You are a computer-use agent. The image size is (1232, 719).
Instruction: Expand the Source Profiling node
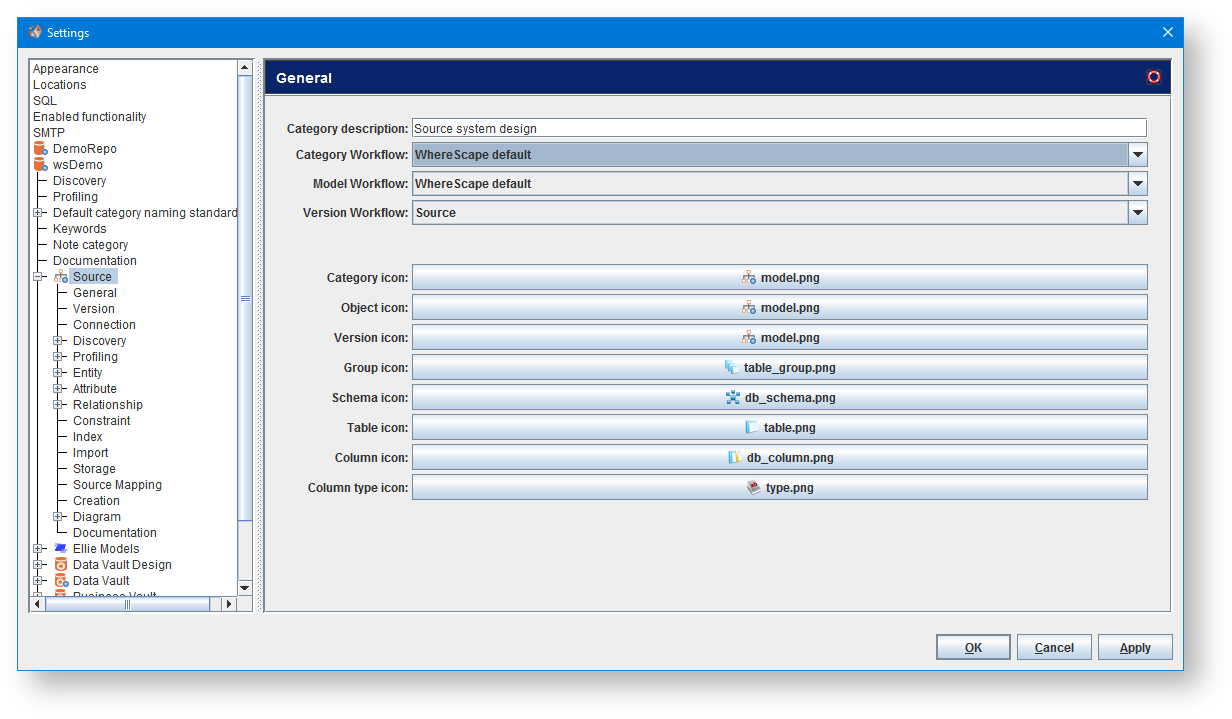click(58, 357)
